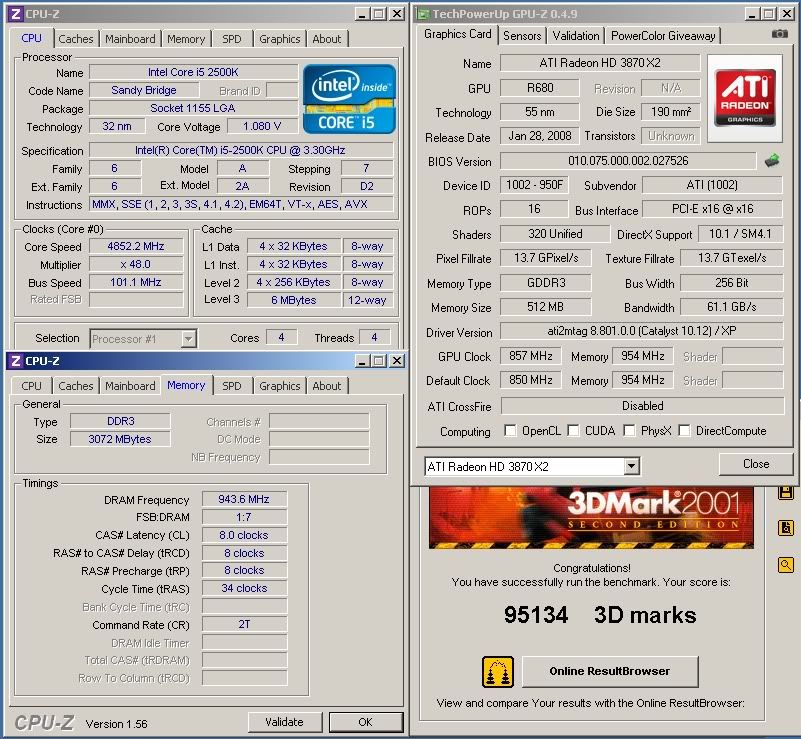
Task: Click the Validate button in CPU-Z
Action: click(285, 722)
